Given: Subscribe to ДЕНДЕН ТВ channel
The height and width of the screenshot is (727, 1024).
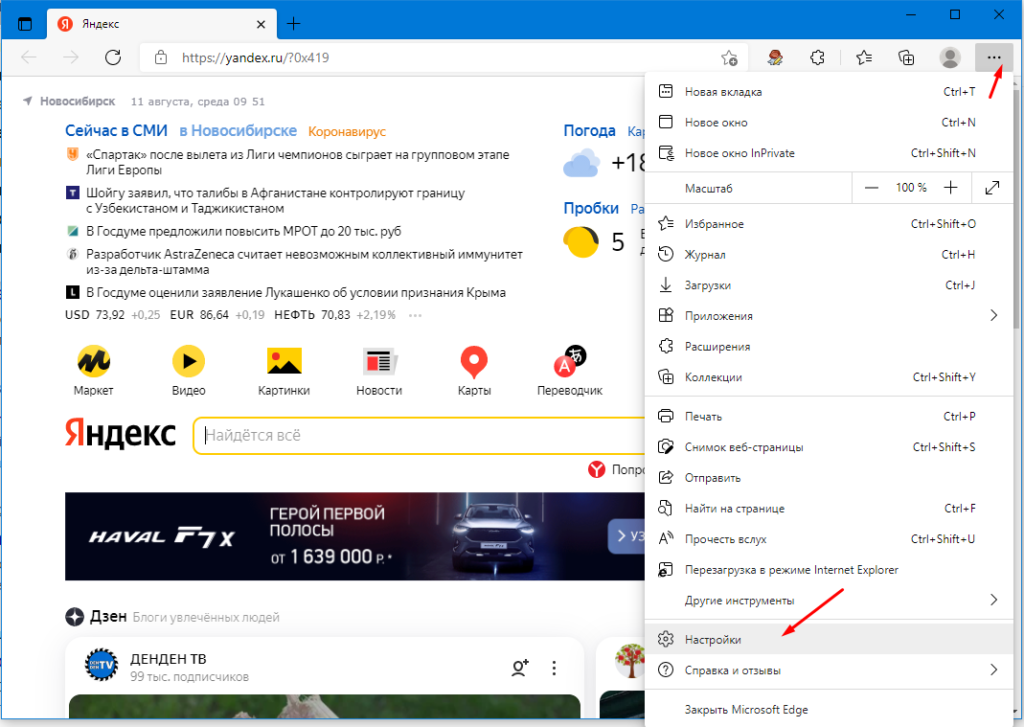Looking at the screenshot, I should [519, 668].
